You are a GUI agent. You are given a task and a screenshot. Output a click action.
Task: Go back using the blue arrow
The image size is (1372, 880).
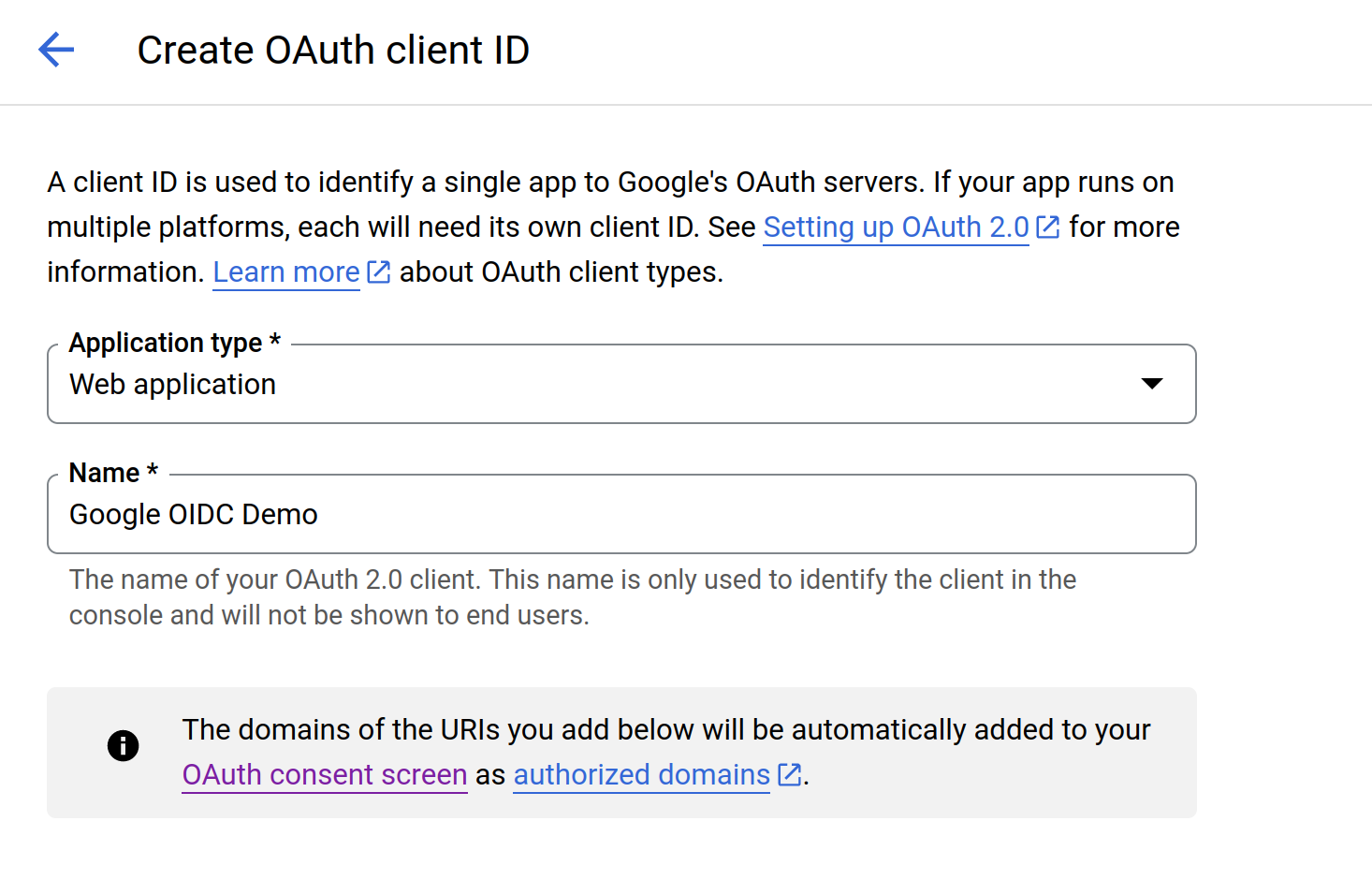pyautogui.click(x=56, y=50)
